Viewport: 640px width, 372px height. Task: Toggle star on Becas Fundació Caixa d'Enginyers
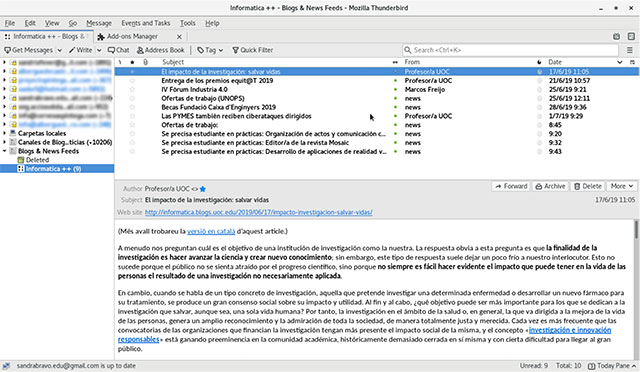click(132, 107)
